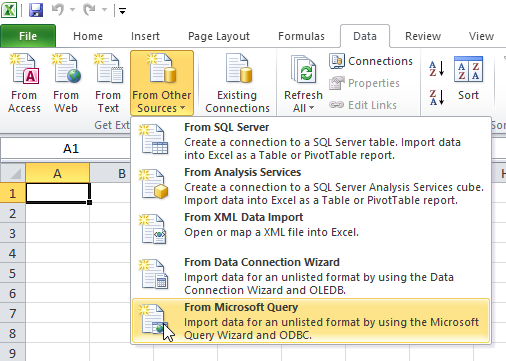The height and width of the screenshot is (361, 506).
Task: Switch to the View tab
Action: pyautogui.click(x=481, y=36)
